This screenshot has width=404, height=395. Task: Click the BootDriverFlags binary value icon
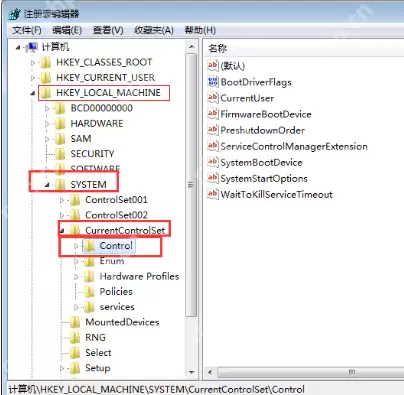point(213,82)
